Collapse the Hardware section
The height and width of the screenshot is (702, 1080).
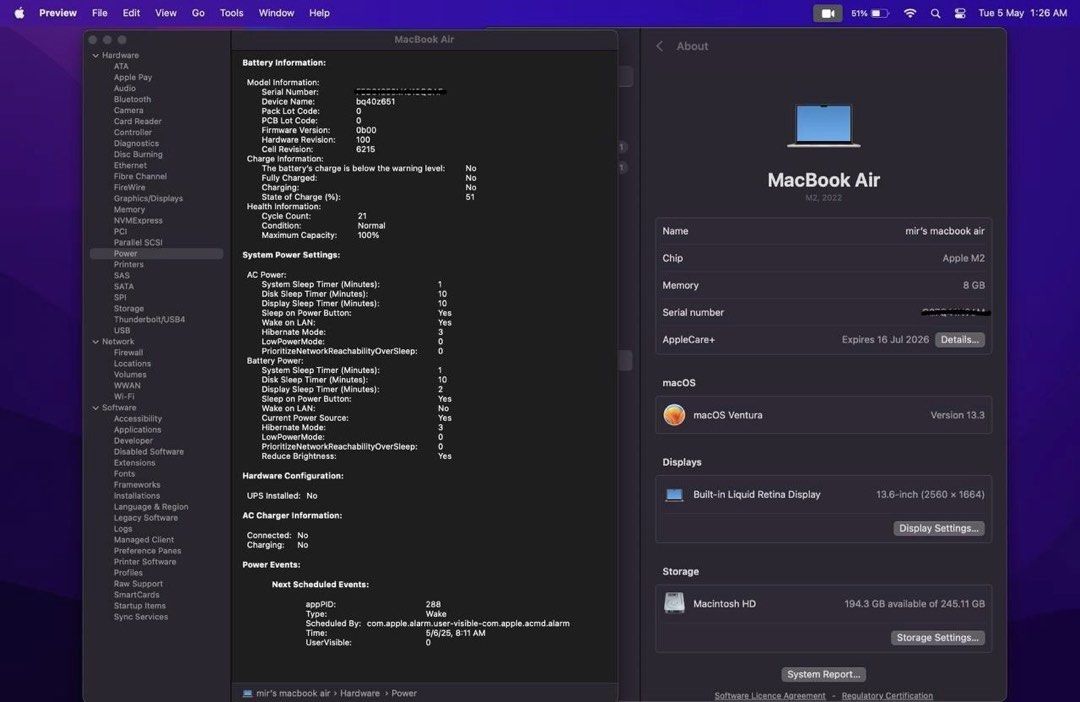96,55
